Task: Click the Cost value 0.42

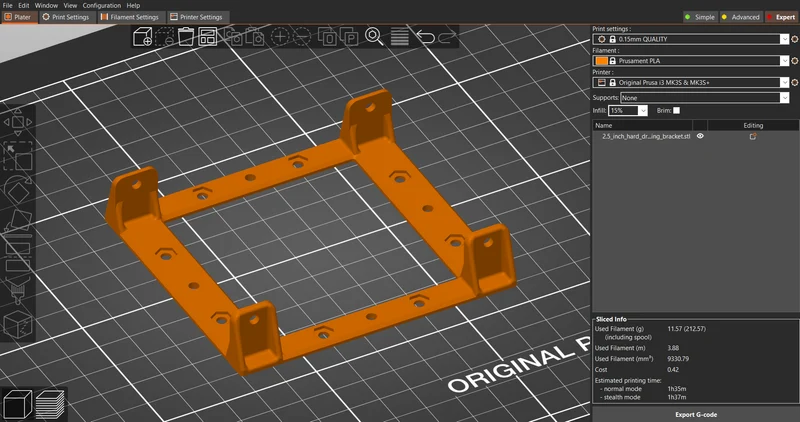Action: click(x=673, y=369)
